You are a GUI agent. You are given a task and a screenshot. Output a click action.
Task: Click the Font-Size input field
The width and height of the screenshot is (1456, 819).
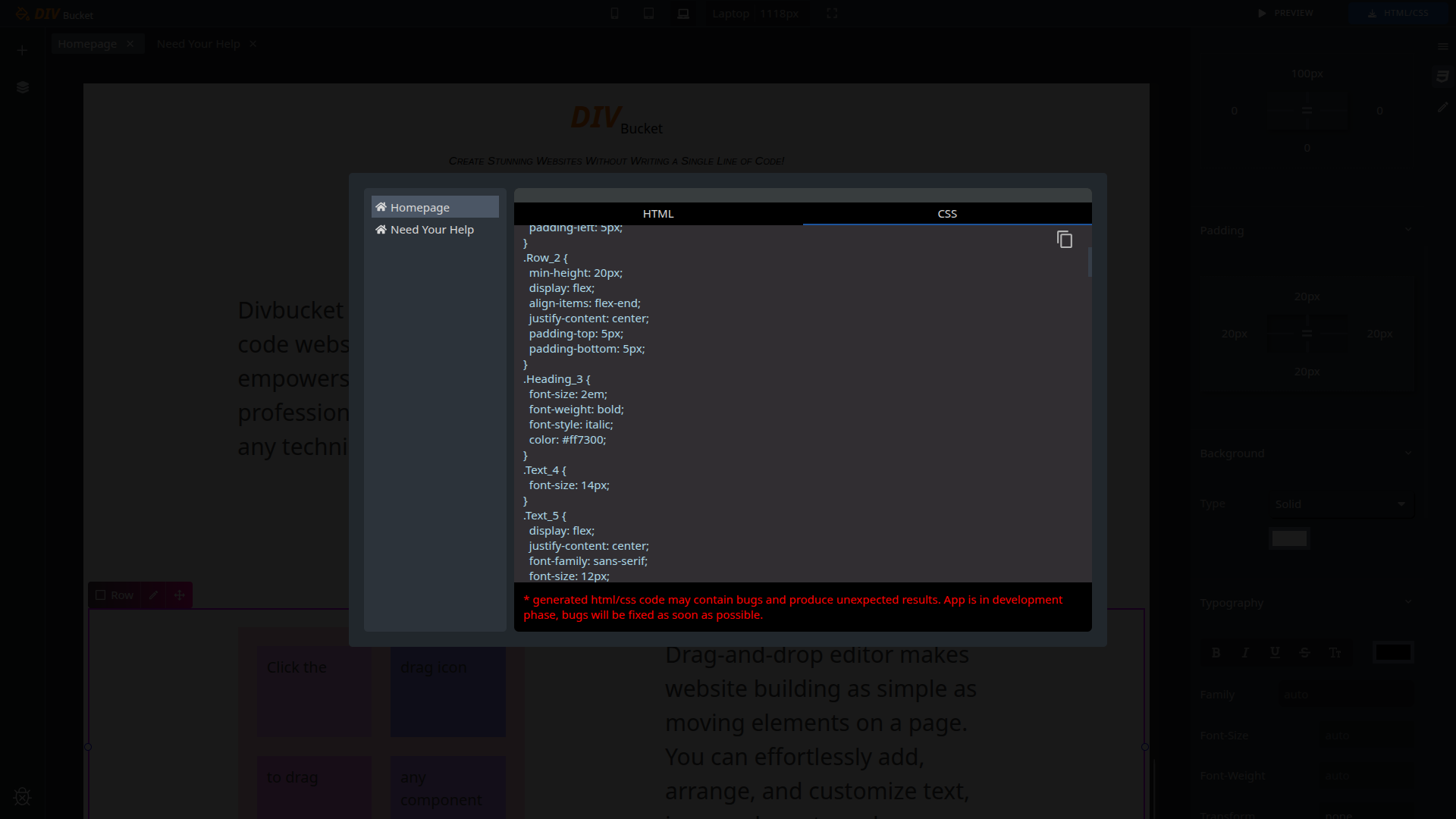pyautogui.click(x=1366, y=736)
